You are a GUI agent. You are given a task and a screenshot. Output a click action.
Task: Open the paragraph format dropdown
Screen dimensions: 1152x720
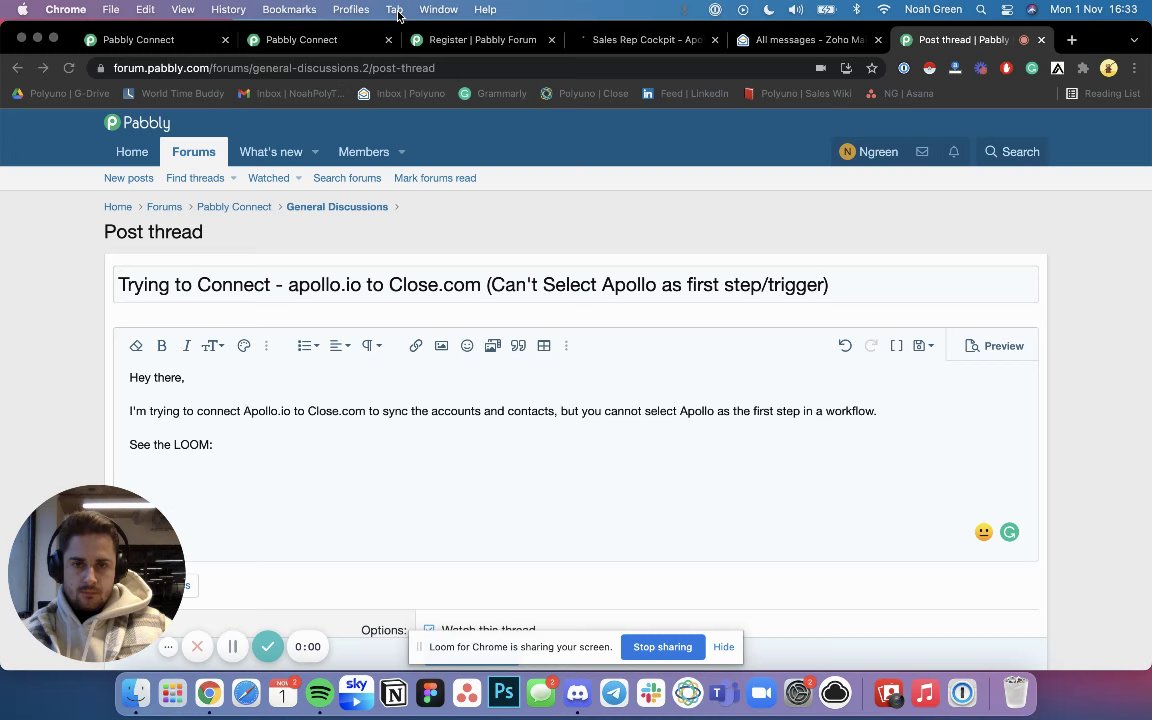click(x=372, y=345)
